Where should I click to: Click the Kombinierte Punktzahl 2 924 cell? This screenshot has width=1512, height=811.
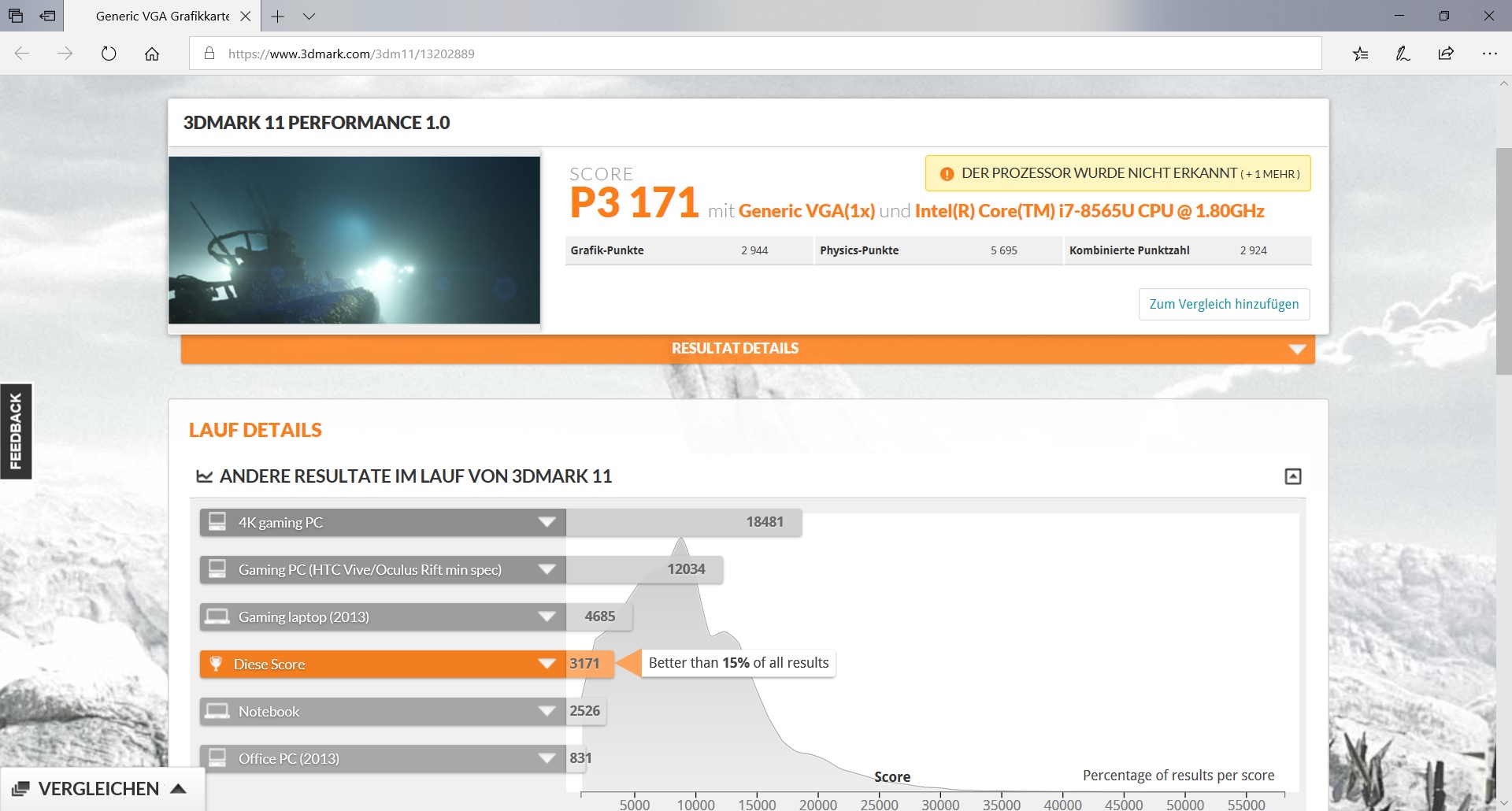(x=1188, y=250)
